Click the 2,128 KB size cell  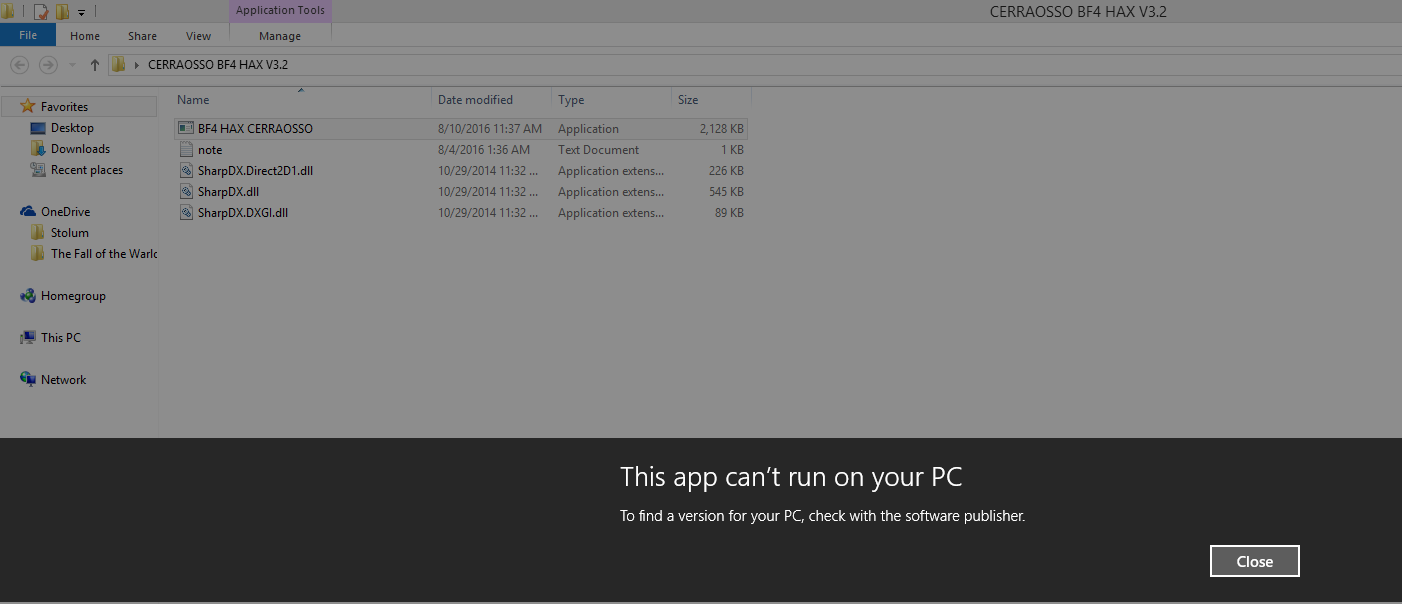(x=722, y=129)
